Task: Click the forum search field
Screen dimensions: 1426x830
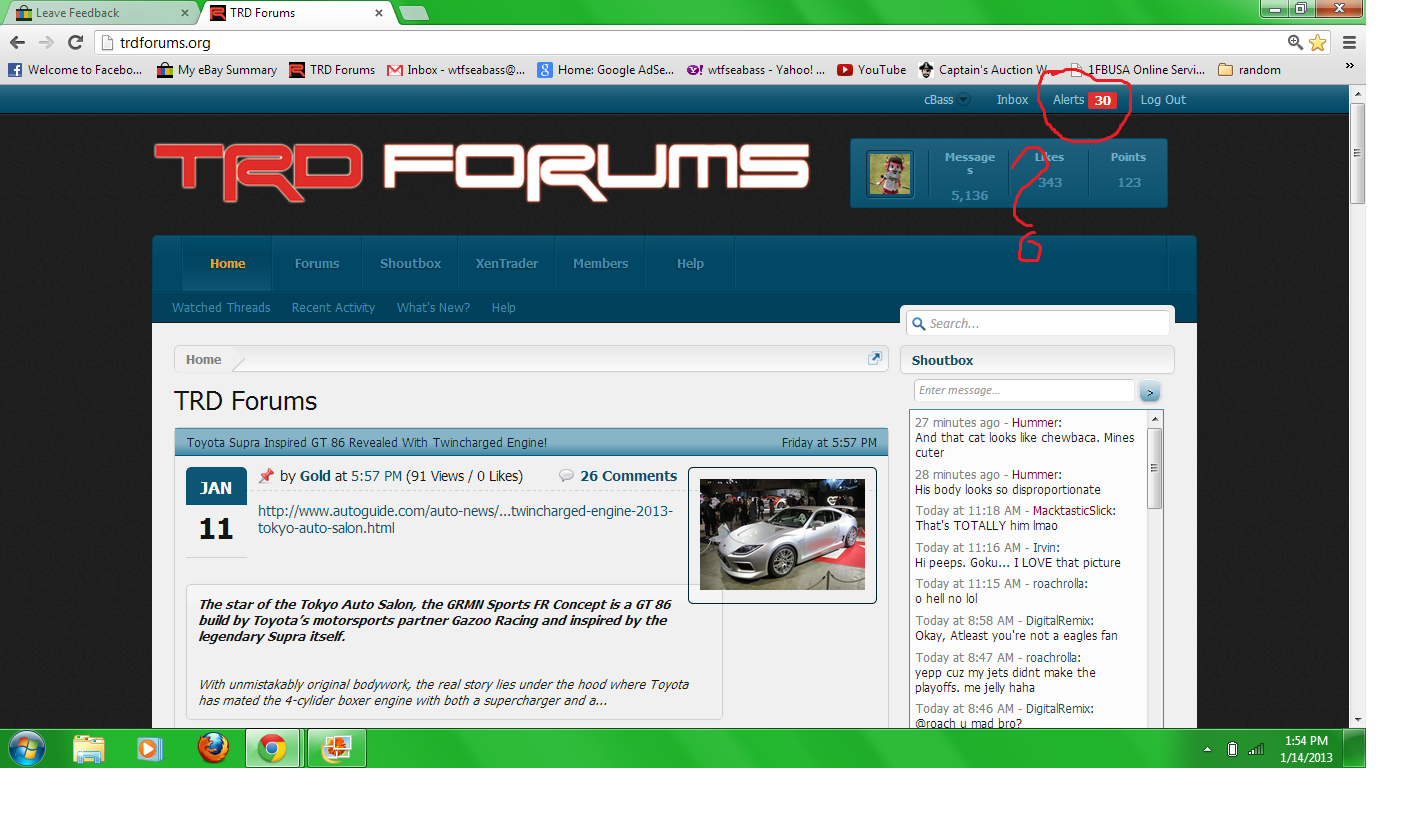Action: (1037, 323)
